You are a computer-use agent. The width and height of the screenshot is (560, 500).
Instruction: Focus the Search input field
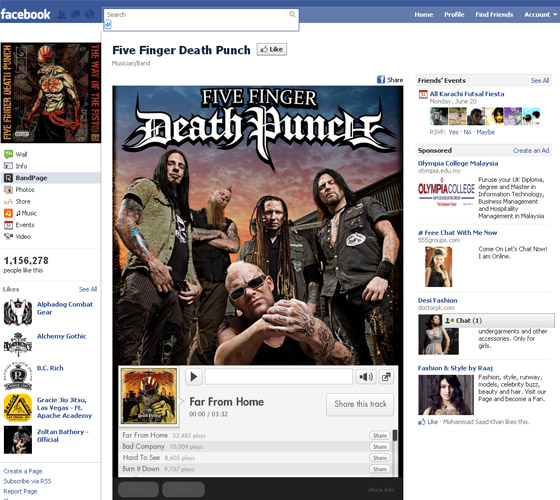coord(196,15)
